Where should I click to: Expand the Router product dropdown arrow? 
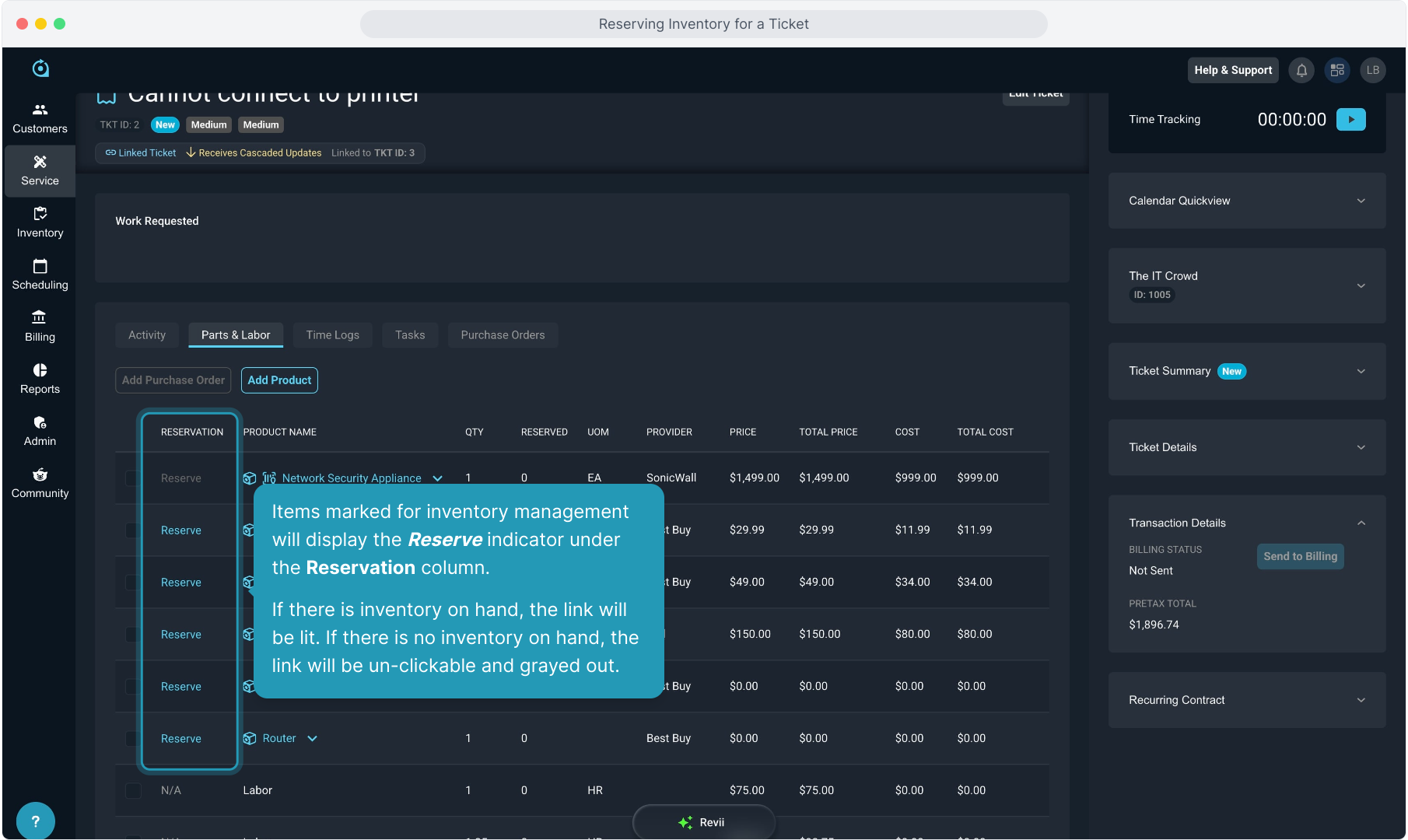pos(313,739)
